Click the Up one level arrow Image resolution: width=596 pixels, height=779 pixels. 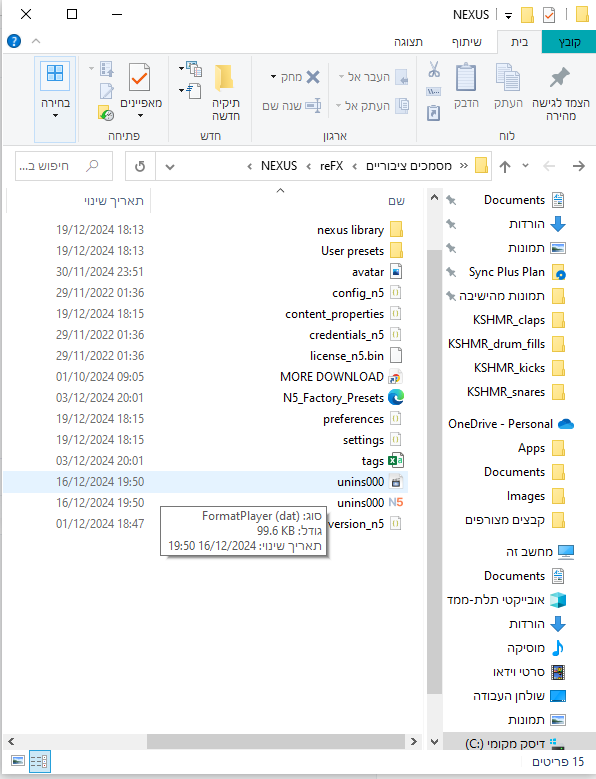pyautogui.click(x=505, y=166)
